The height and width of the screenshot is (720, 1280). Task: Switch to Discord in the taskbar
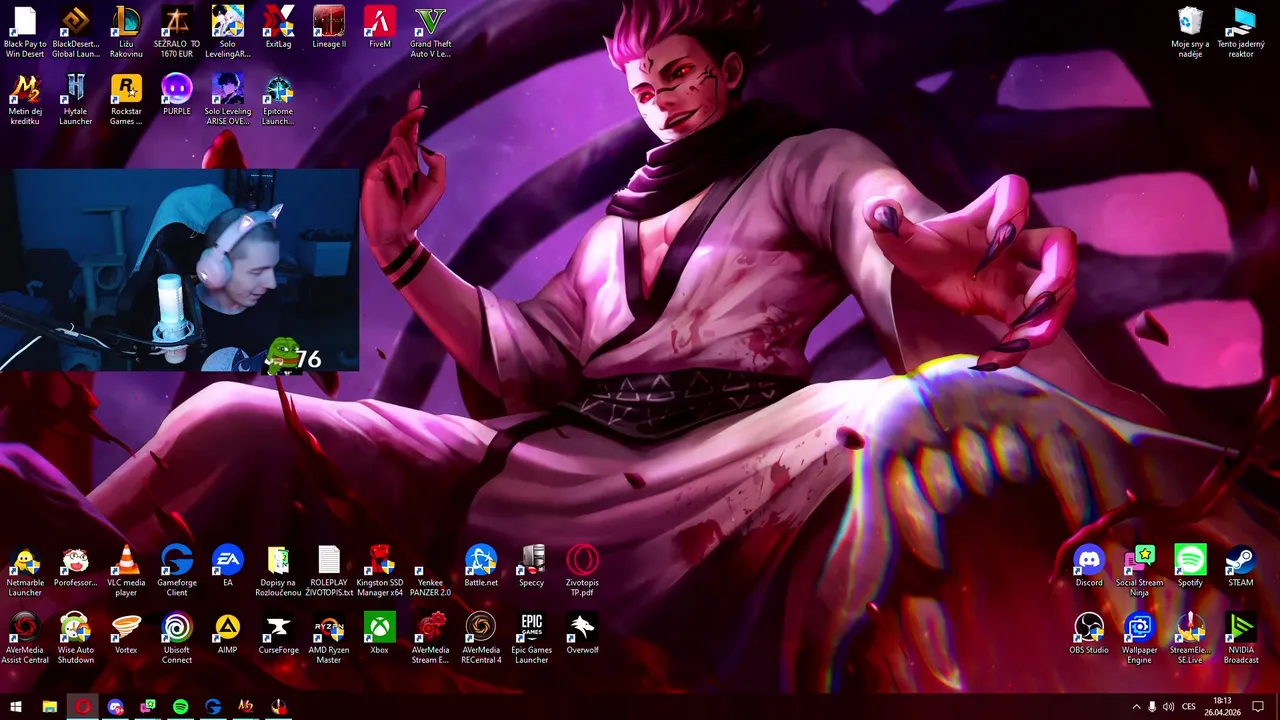[115, 707]
